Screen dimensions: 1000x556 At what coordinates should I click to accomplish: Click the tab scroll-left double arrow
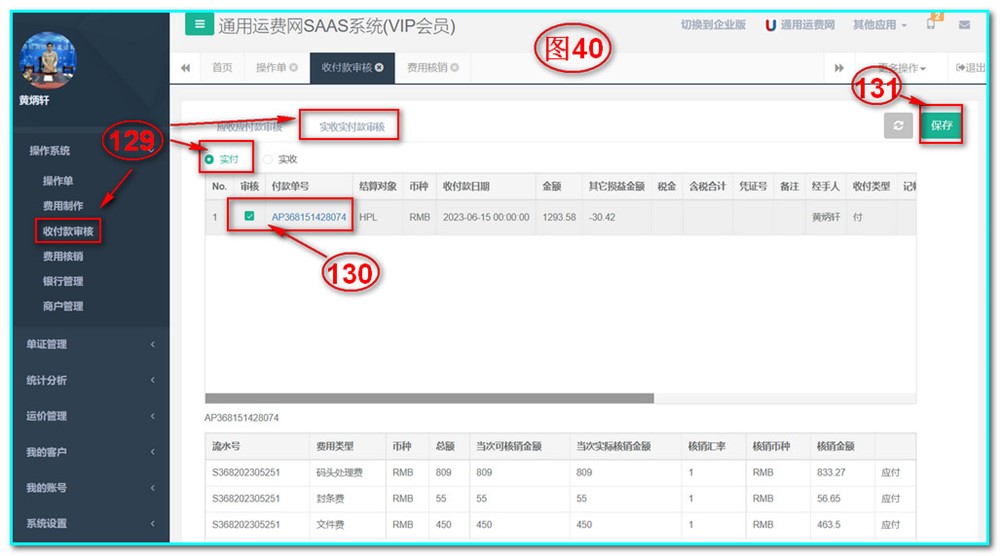(186, 68)
